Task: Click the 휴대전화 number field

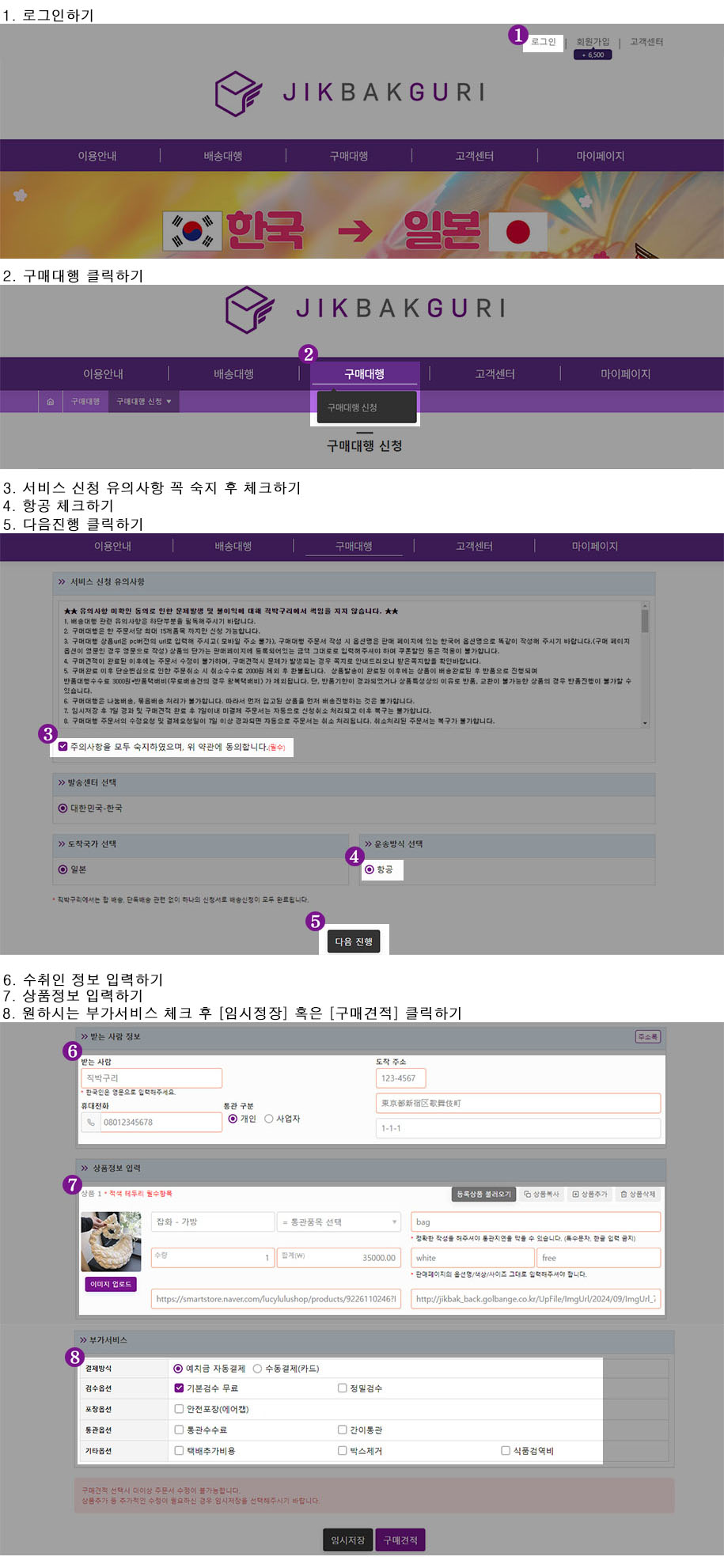Action: pyautogui.click(x=161, y=1122)
